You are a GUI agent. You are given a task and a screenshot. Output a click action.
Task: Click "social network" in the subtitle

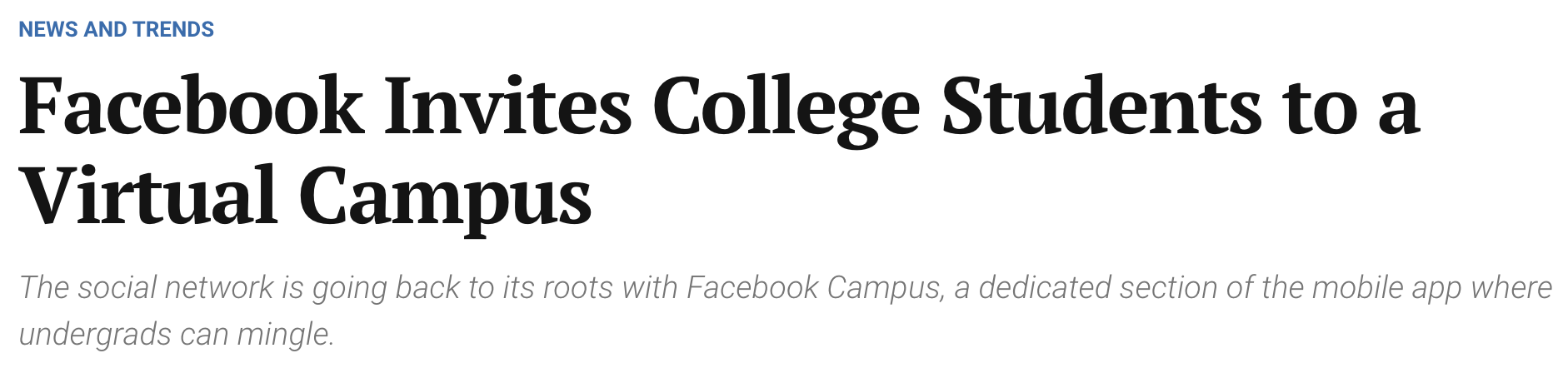pos(176,288)
